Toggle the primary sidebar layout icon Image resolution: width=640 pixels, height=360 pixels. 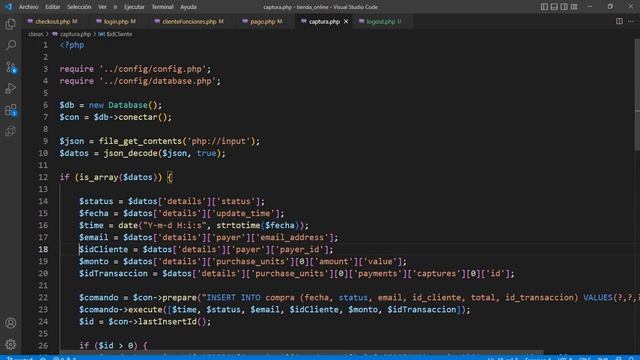click(544, 7)
